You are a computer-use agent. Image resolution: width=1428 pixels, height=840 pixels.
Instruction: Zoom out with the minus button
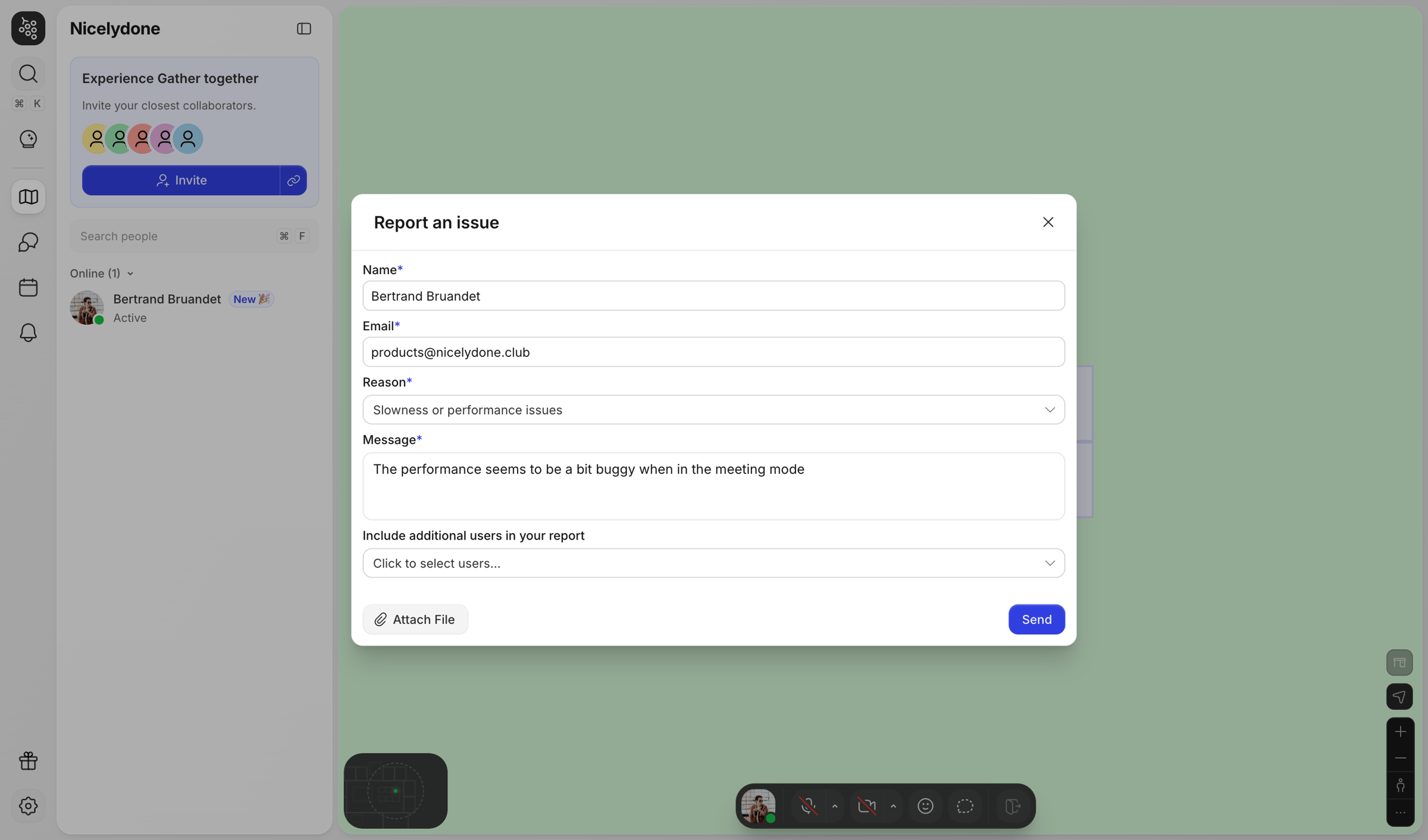pyautogui.click(x=1400, y=757)
